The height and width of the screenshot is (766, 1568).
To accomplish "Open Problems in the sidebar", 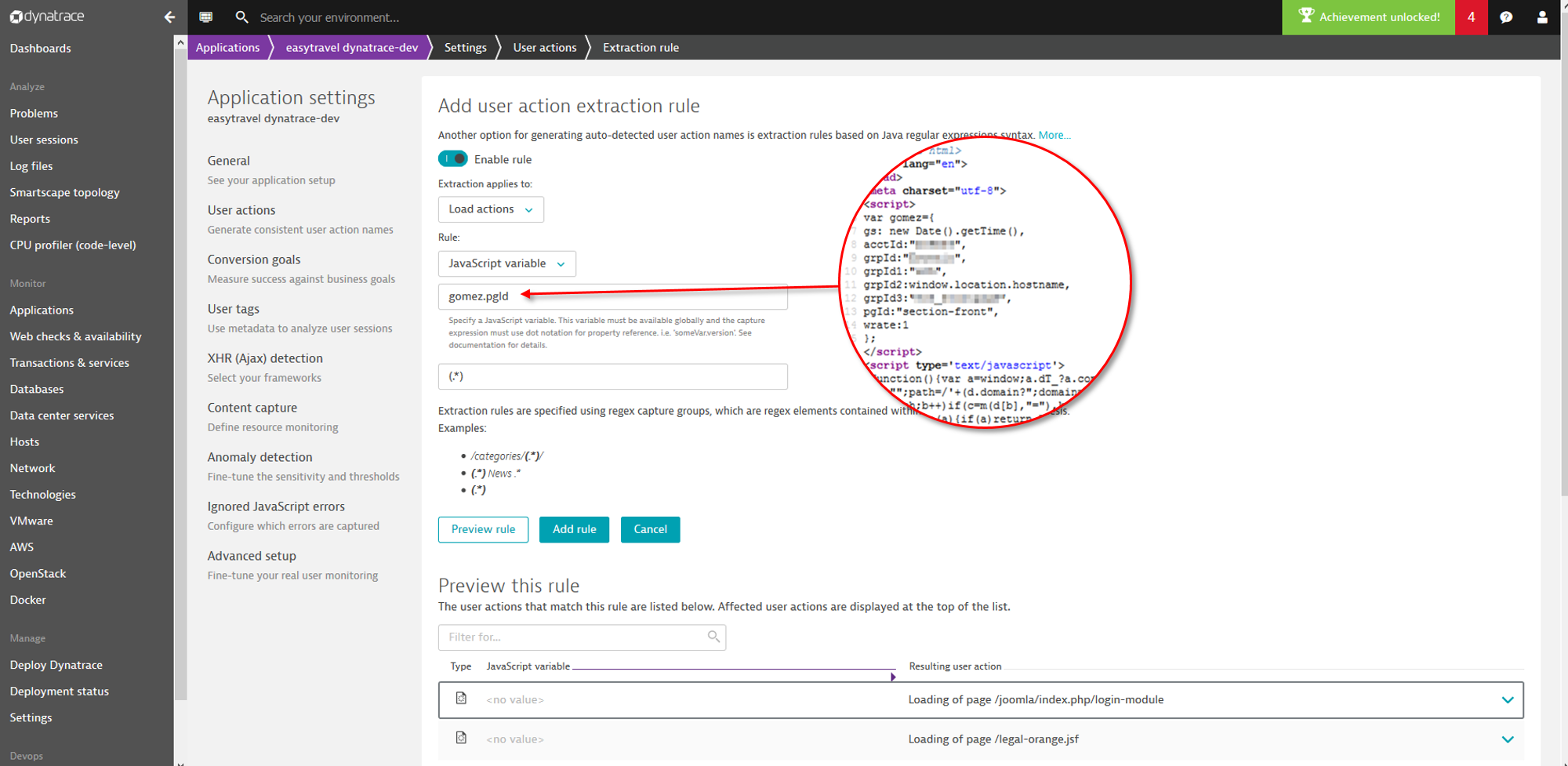I will [34, 113].
